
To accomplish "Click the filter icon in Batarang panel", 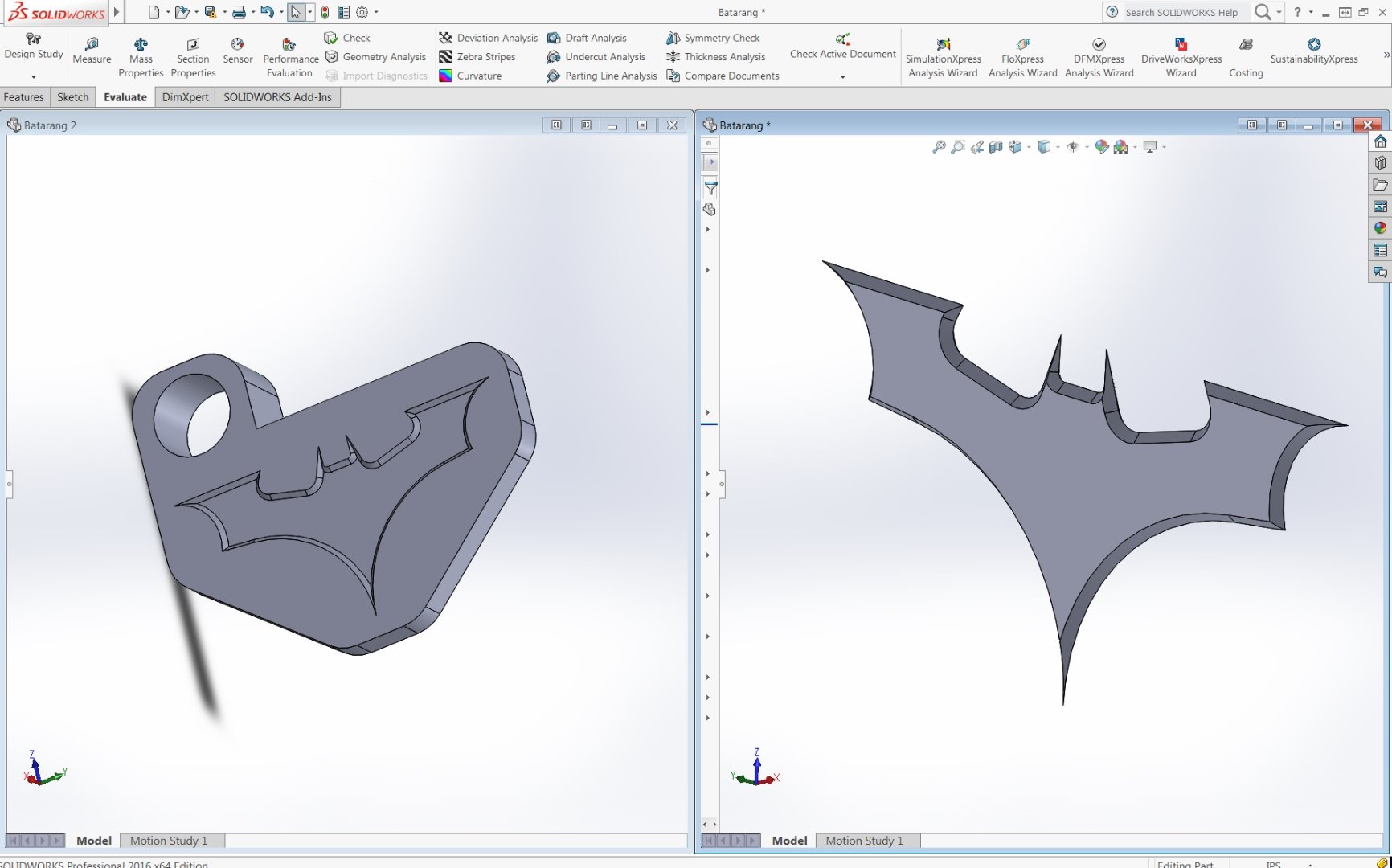I will tap(710, 189).
